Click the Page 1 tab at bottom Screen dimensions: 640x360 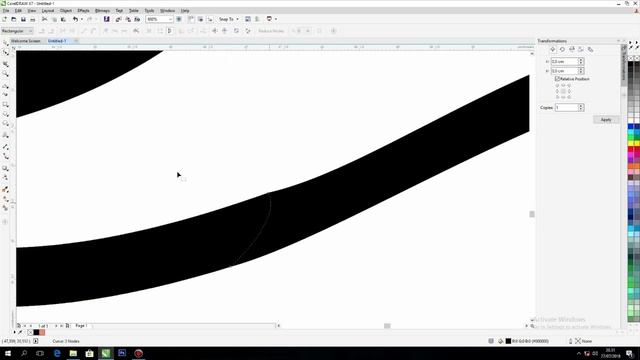pos(81,326)
